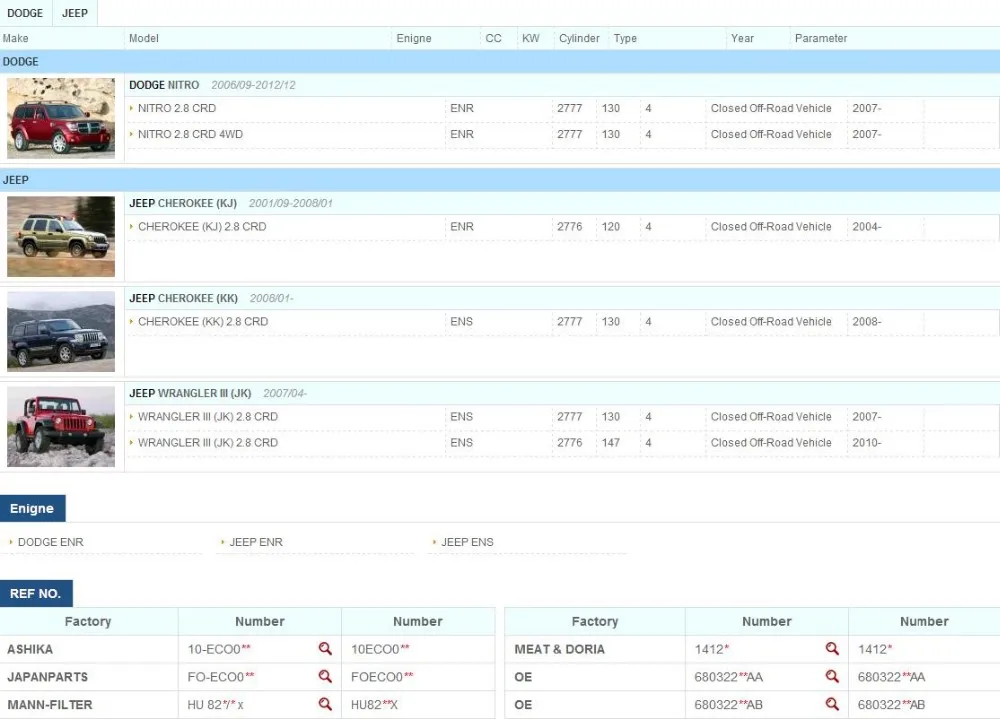Click the Model column header
Screen dimensions: 1000x719
tap(143, 38)
